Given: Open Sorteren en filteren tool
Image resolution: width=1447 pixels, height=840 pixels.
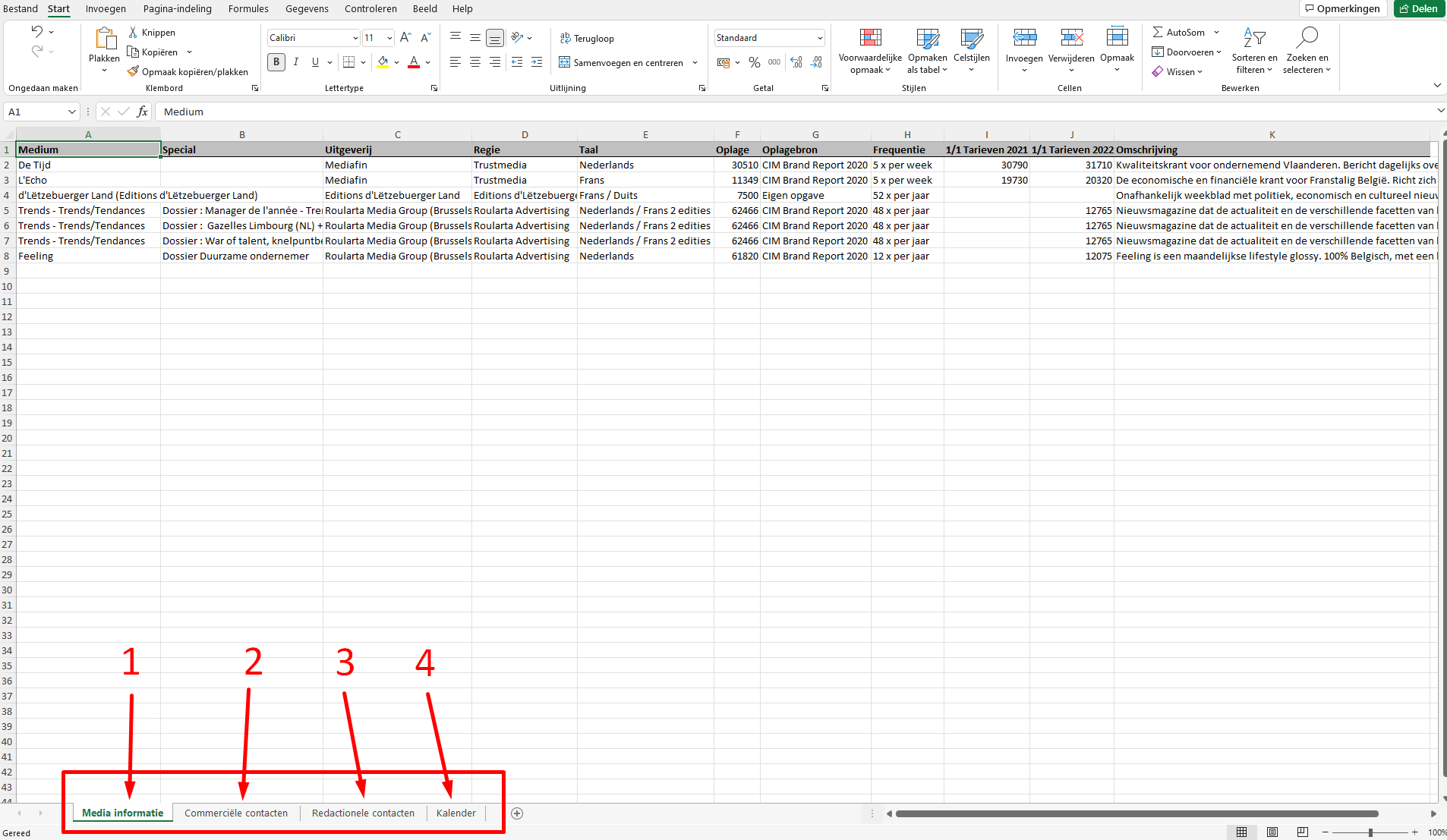Looking at the screenshot, I should coord(1253,38).
